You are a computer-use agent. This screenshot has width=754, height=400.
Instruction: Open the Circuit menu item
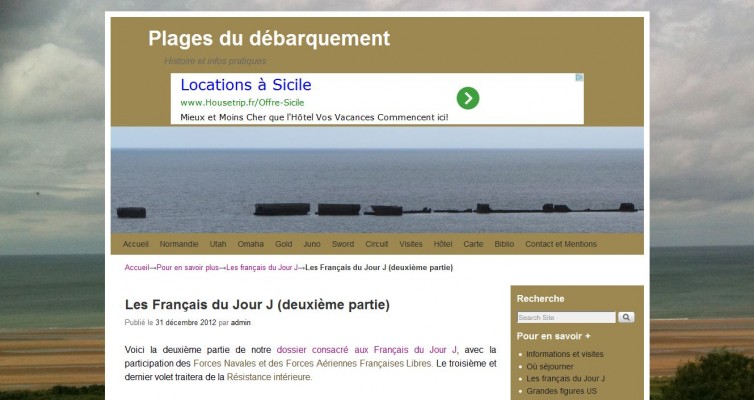pos(377,244)
